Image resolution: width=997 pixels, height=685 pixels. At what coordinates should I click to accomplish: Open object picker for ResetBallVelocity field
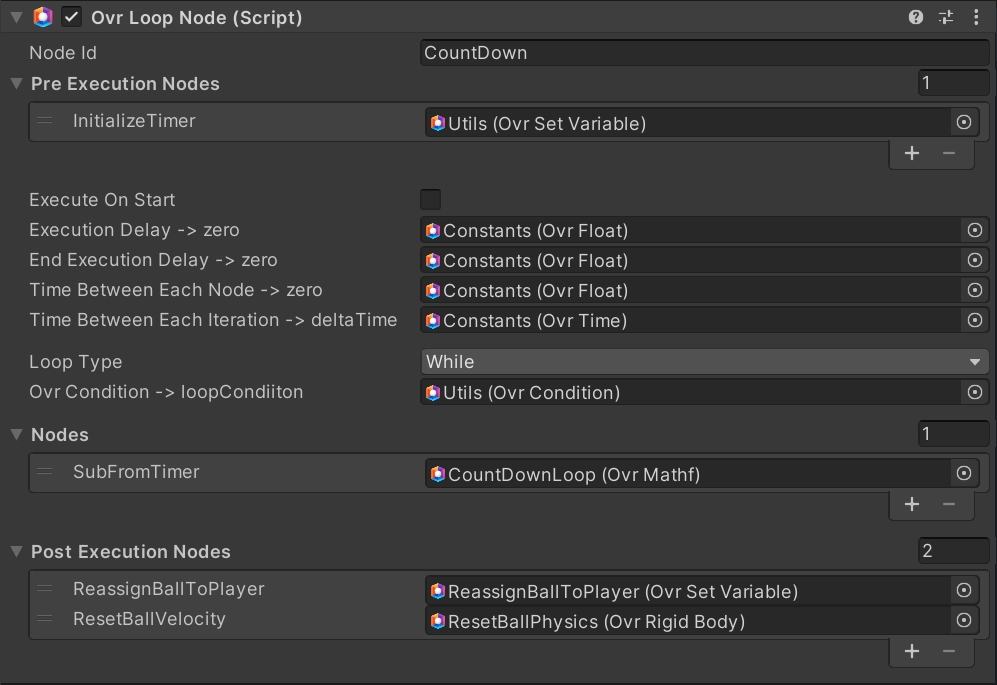click(x=963, y=620)
